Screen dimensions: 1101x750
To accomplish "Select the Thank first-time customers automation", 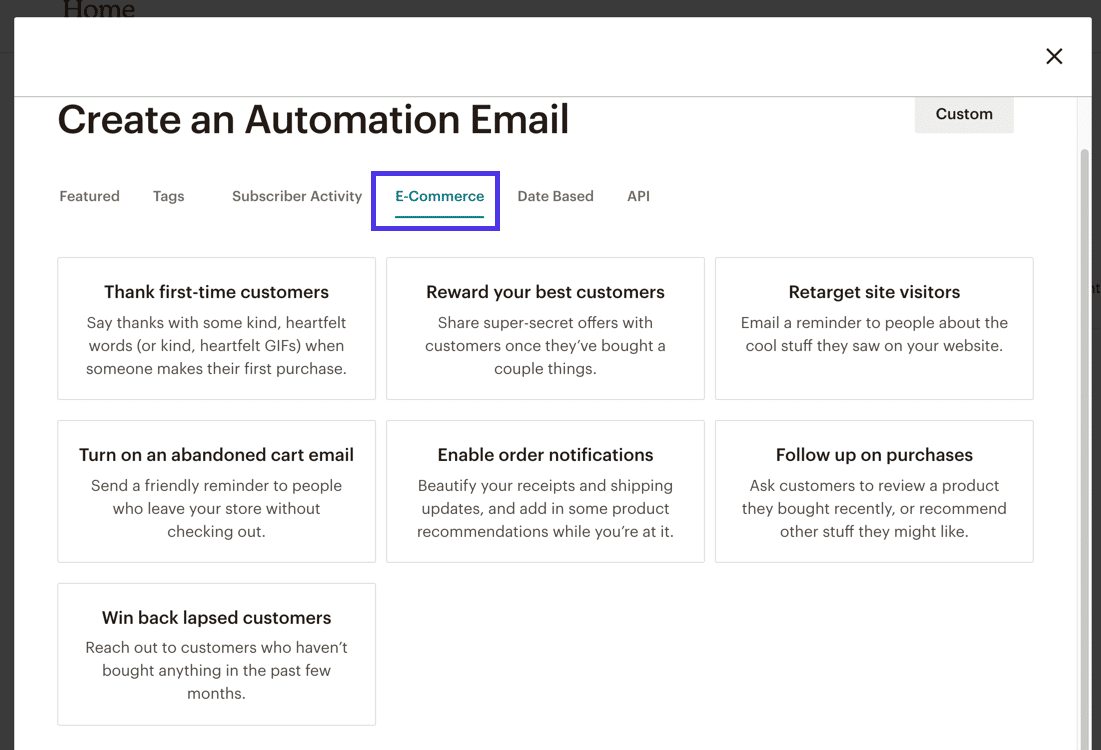I will pyautogui.click(x=216, y=328).
